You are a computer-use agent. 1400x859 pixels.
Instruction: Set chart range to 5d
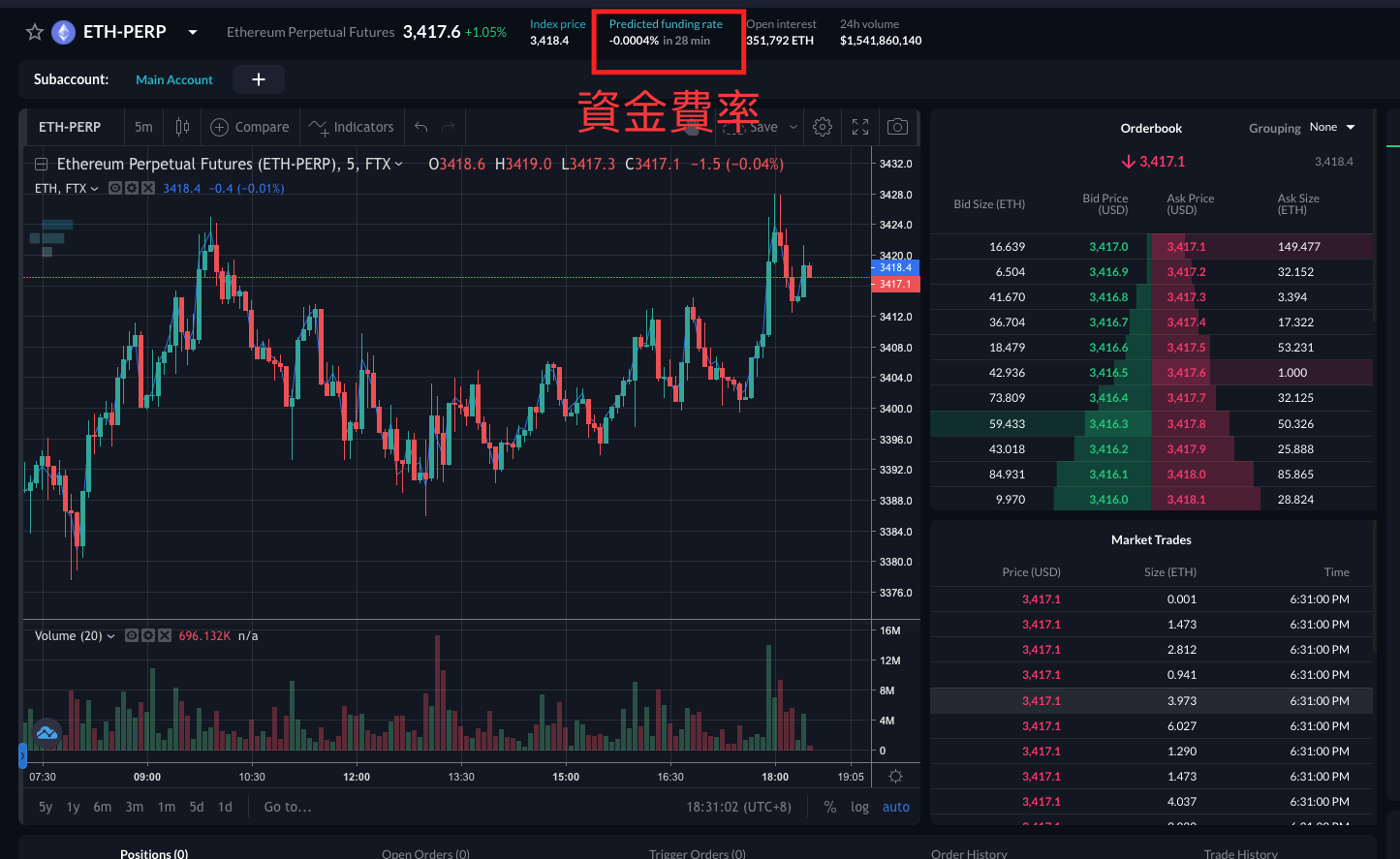(197, 807)
